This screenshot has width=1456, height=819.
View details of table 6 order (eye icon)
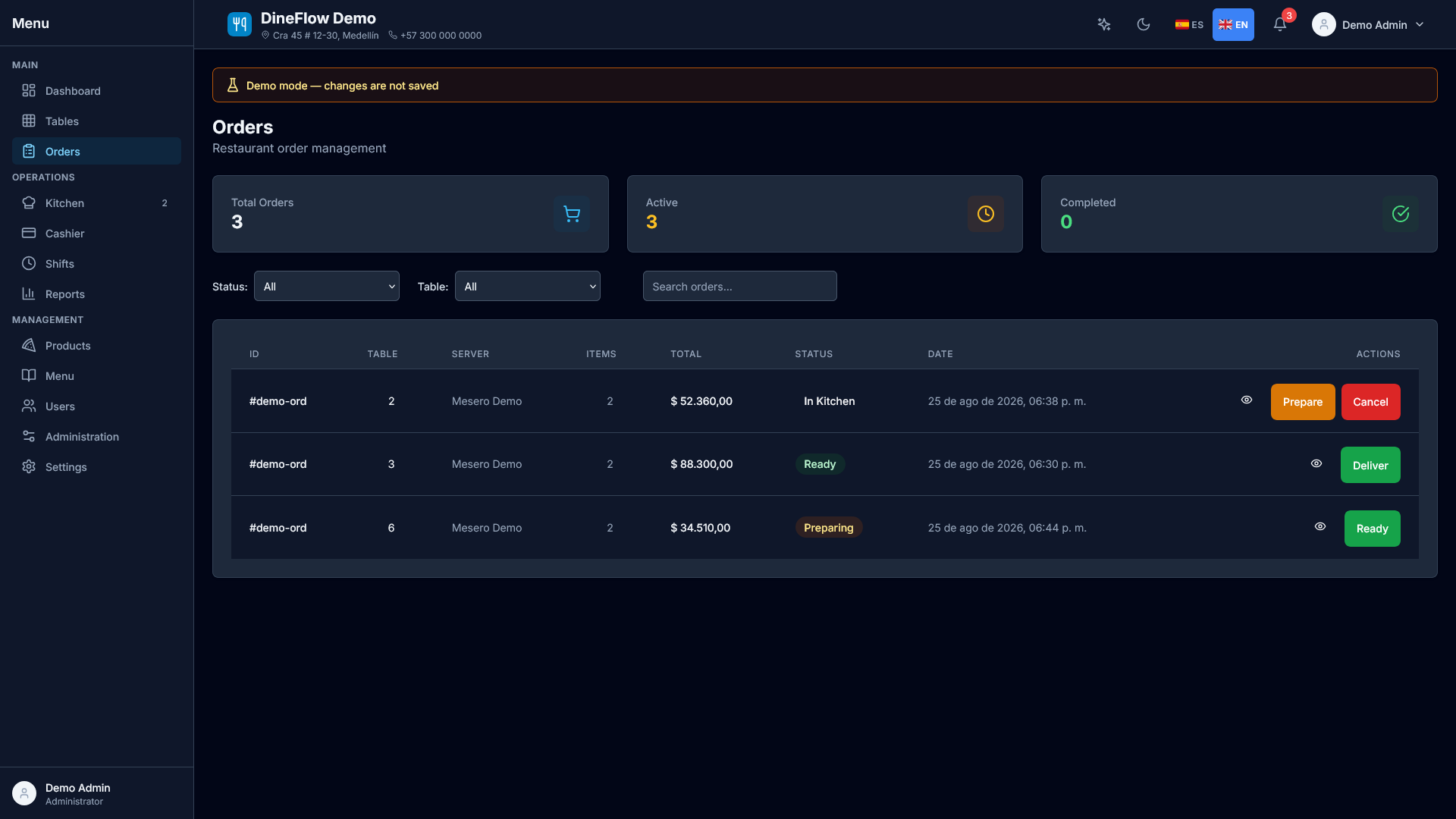coord(1320,526)
